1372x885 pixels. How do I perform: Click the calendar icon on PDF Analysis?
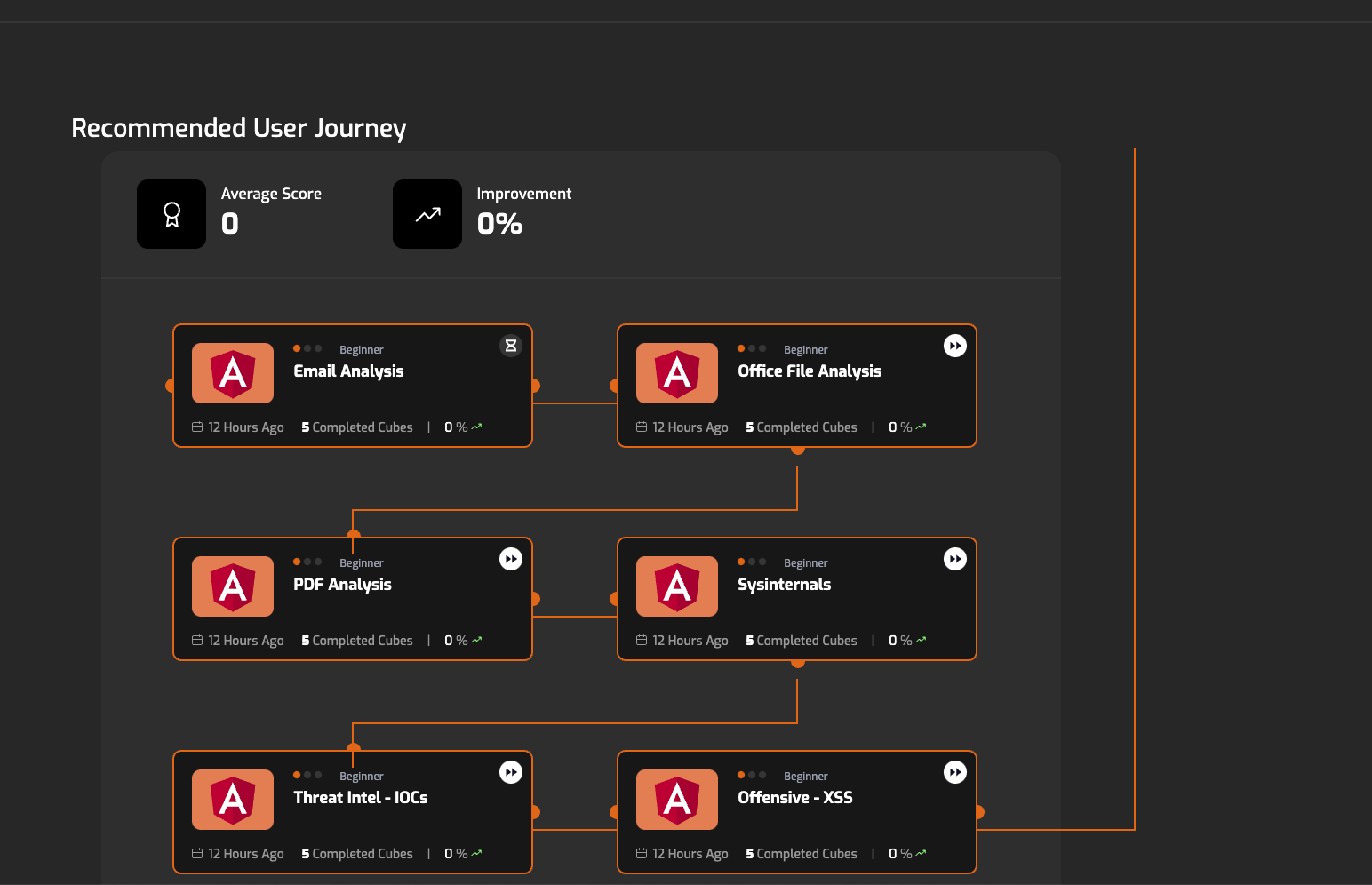[x=196, y=640]
